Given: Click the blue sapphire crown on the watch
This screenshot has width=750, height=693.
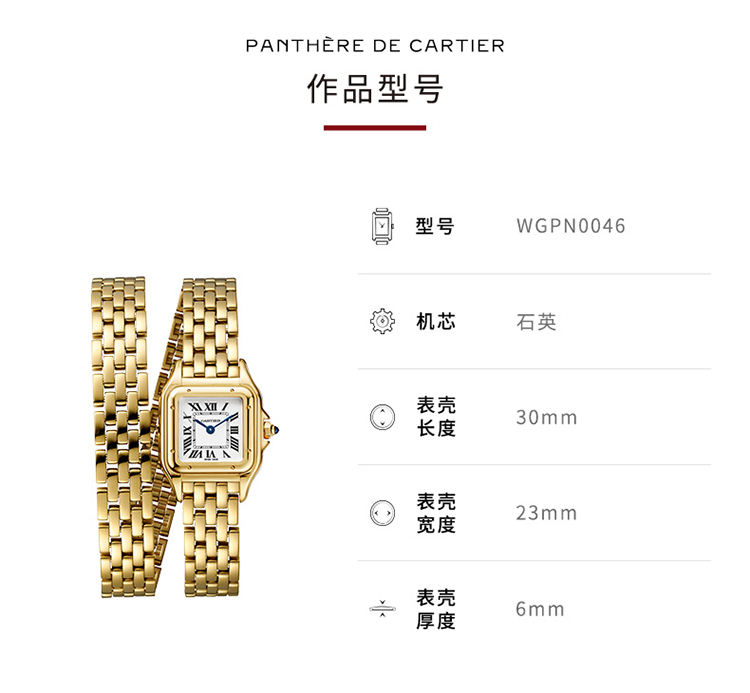Looking at the screenshot, I should tap(274, 430).
